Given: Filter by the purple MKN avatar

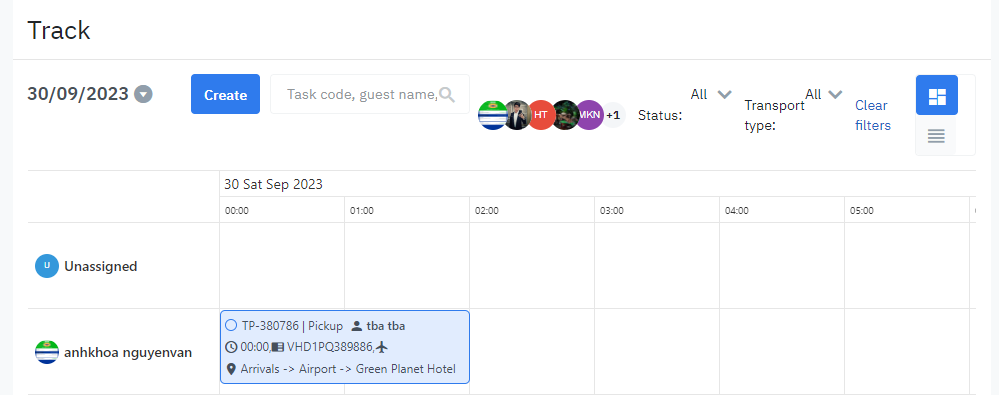Looking at the screenshot, I should 589,115.
